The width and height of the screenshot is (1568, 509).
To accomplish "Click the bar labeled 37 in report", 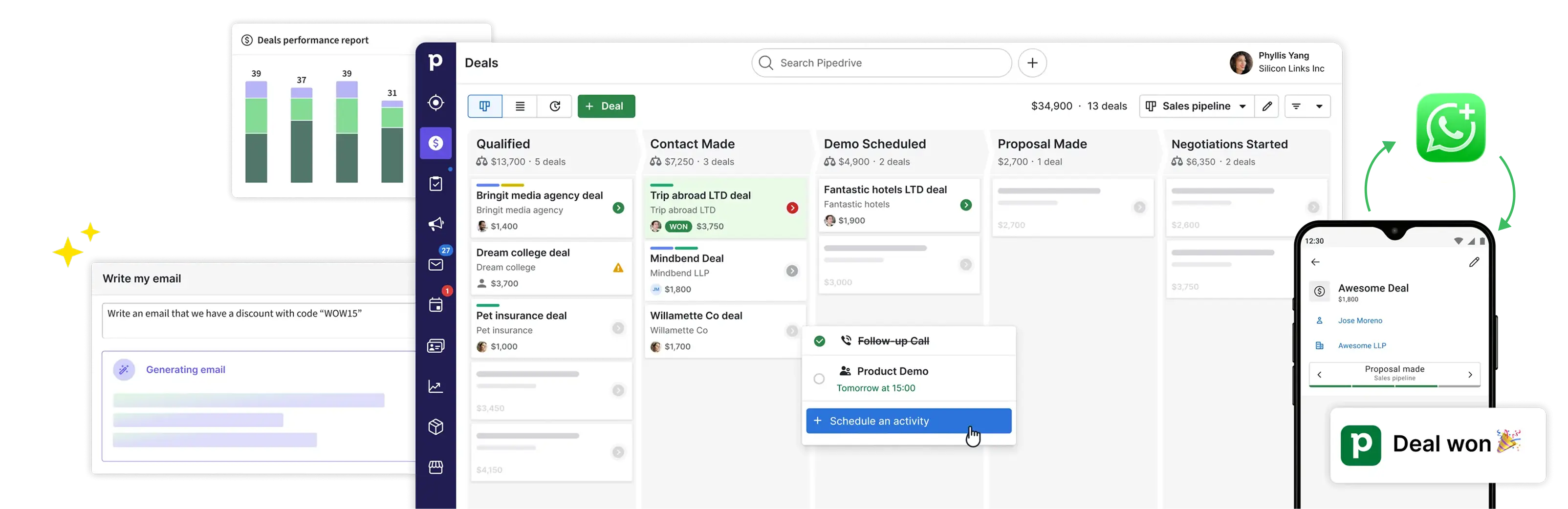I will coord(301,135).
